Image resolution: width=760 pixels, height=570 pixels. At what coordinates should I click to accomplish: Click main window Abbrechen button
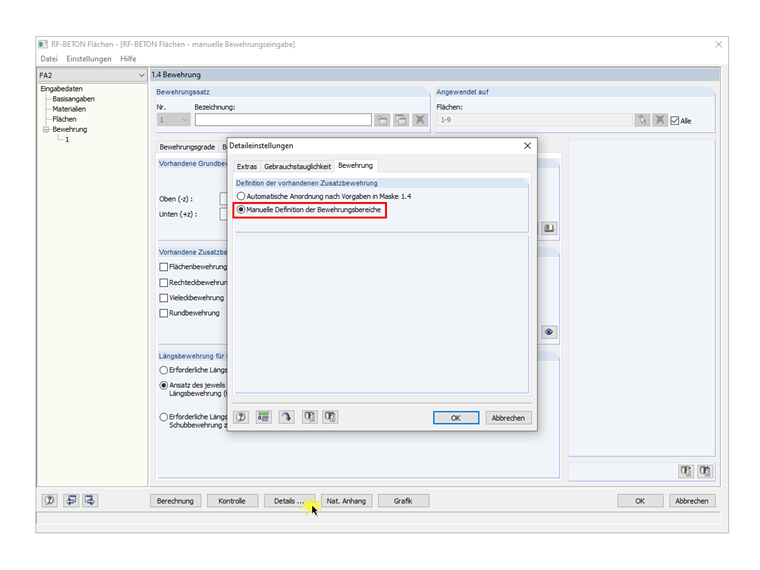point(692,501)
